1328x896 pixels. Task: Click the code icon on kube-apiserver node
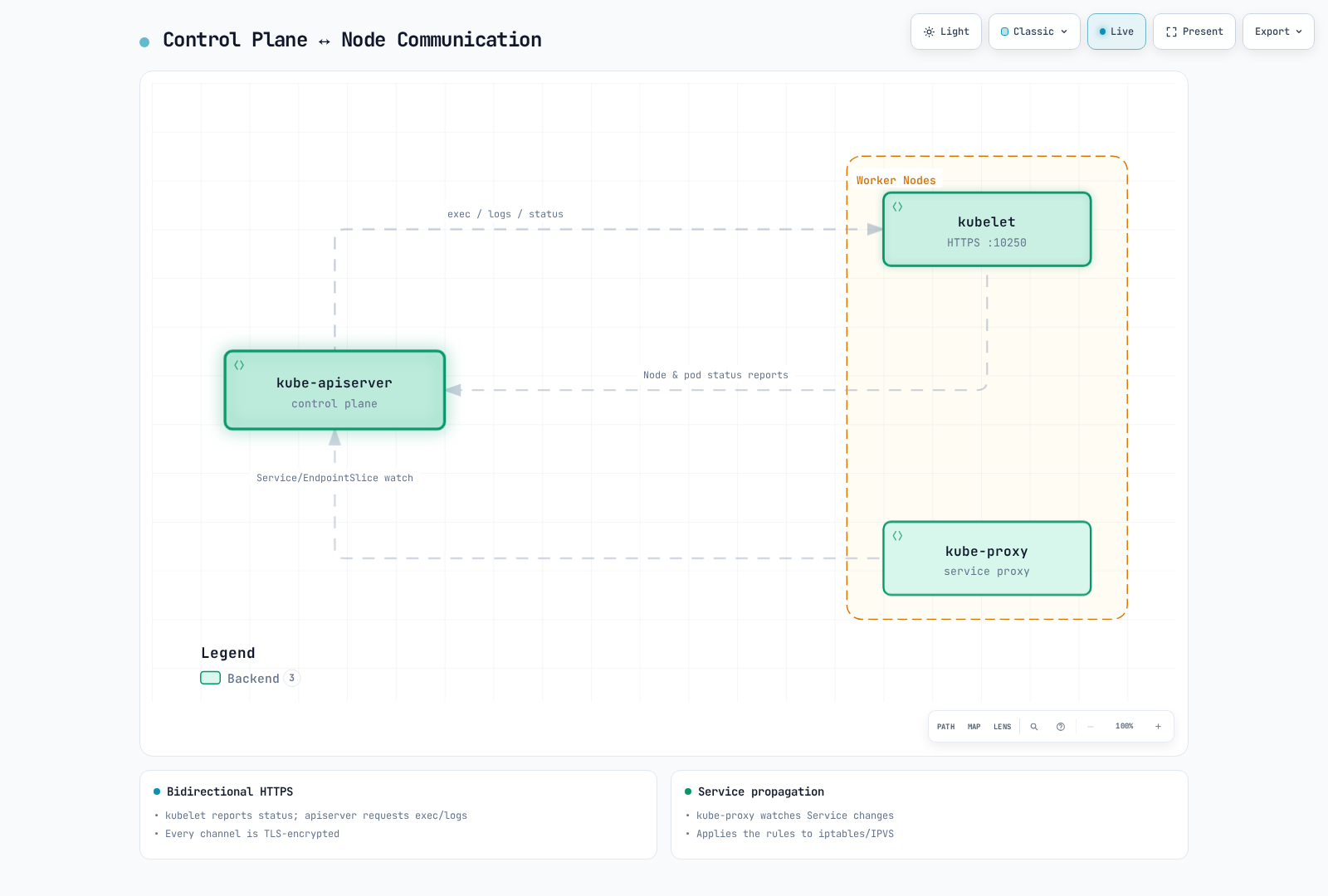pos(239,365)
